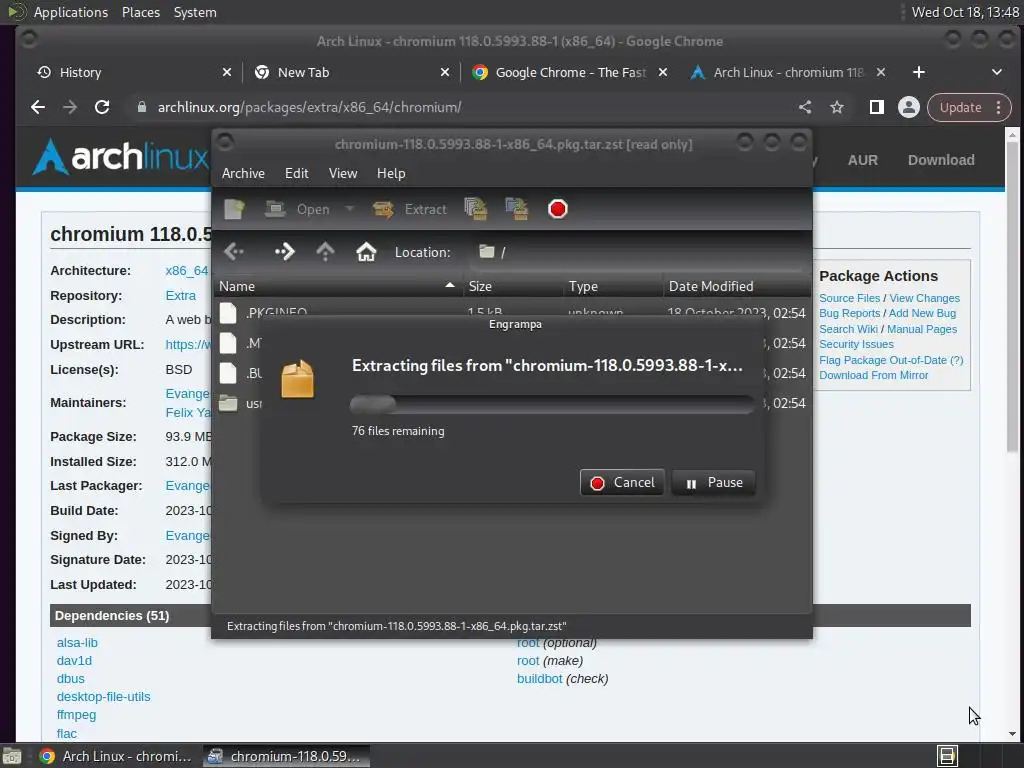Expand the tab search chevron in Chrome
The height and width of the screenshot is (768, 1024).
tap(997, 72)
